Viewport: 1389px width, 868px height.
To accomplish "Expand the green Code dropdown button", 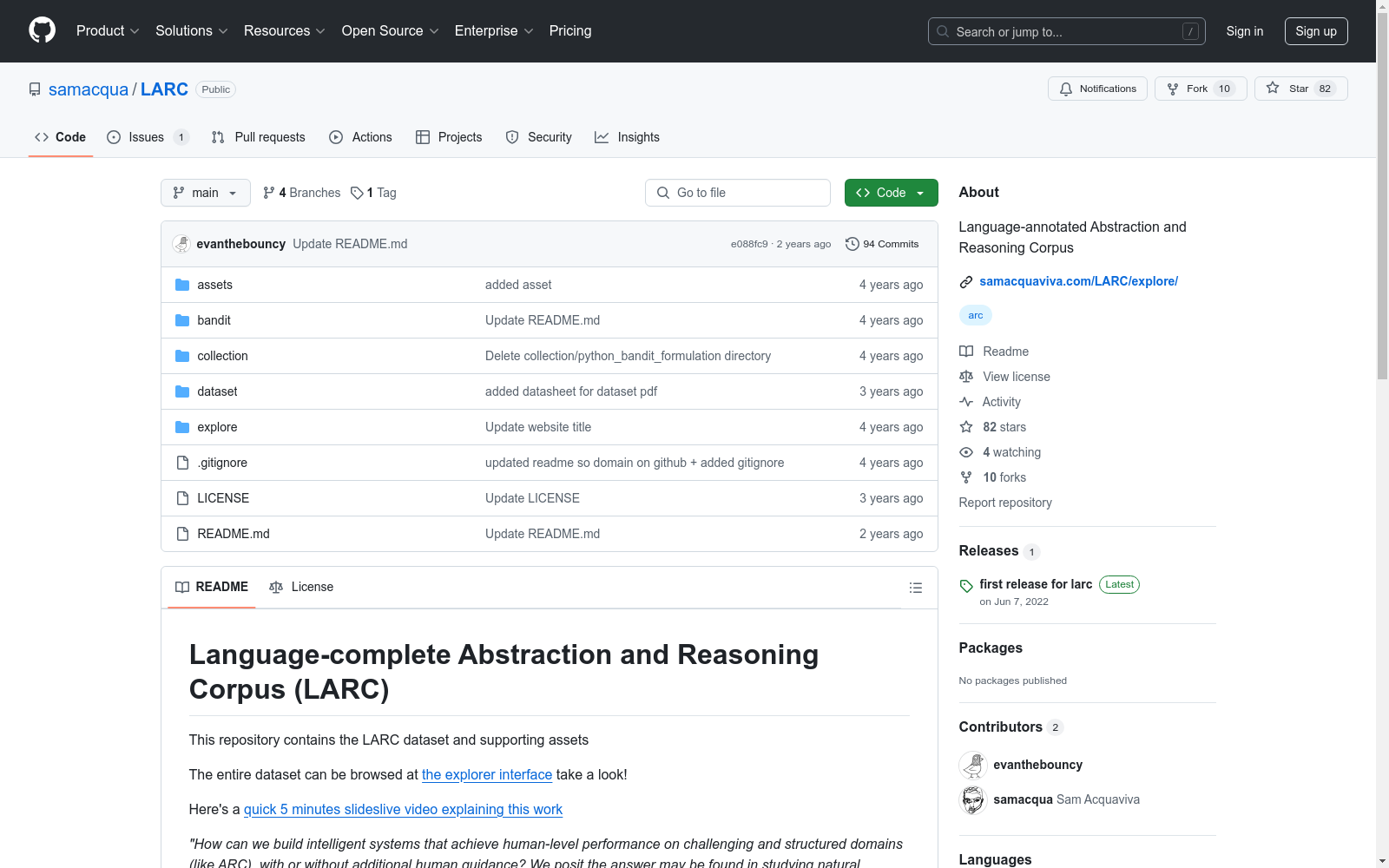I will tap(892, 193).
